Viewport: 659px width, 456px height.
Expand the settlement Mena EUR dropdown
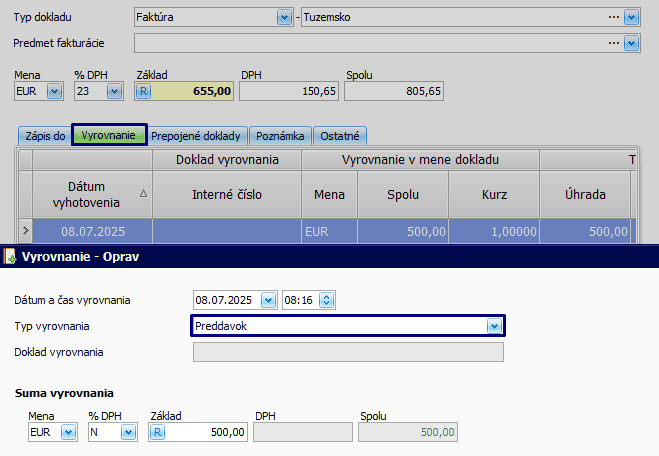coord(68,432)
